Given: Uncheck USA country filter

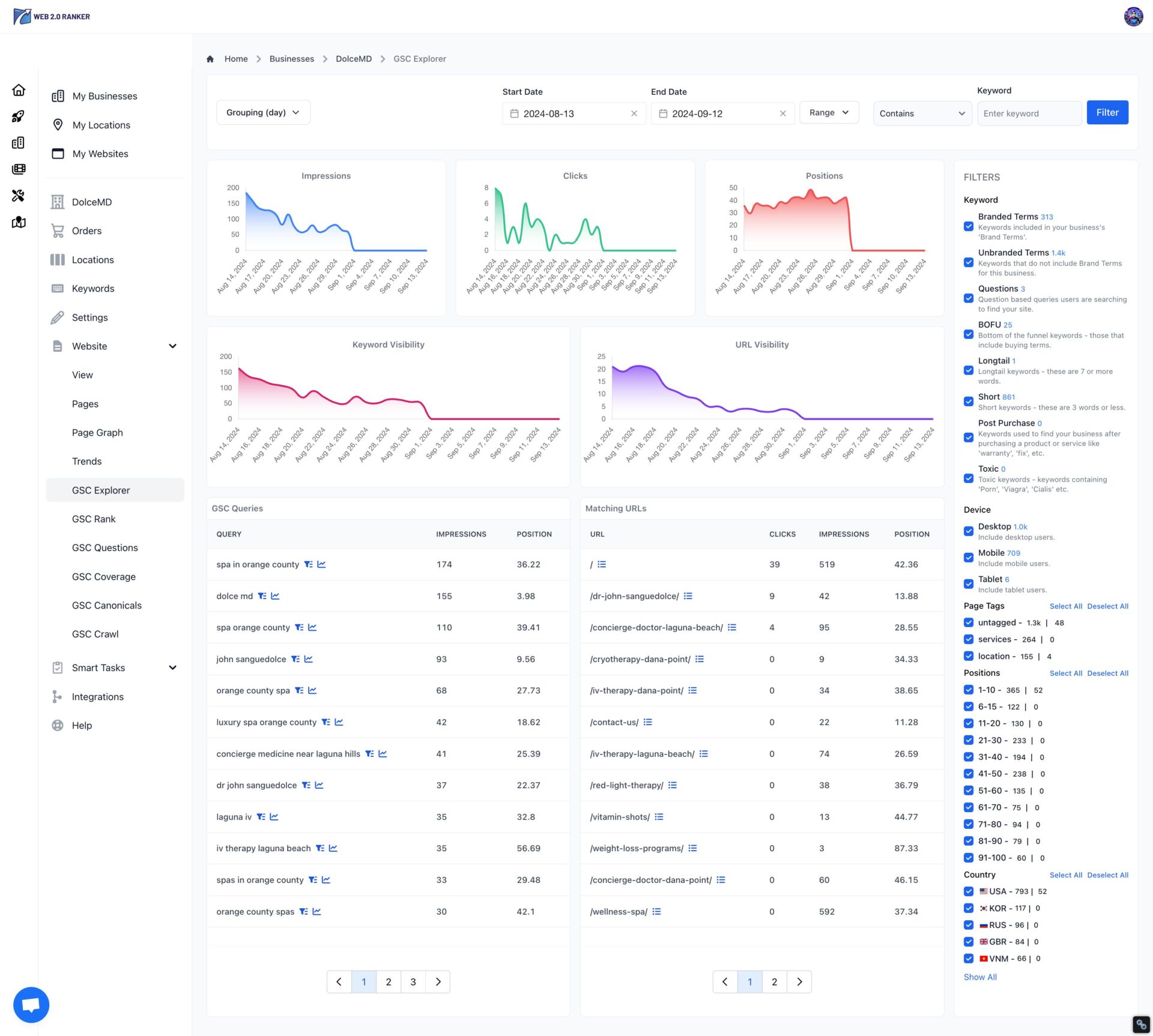Looking at the screenshot, I should pos(969,891).
